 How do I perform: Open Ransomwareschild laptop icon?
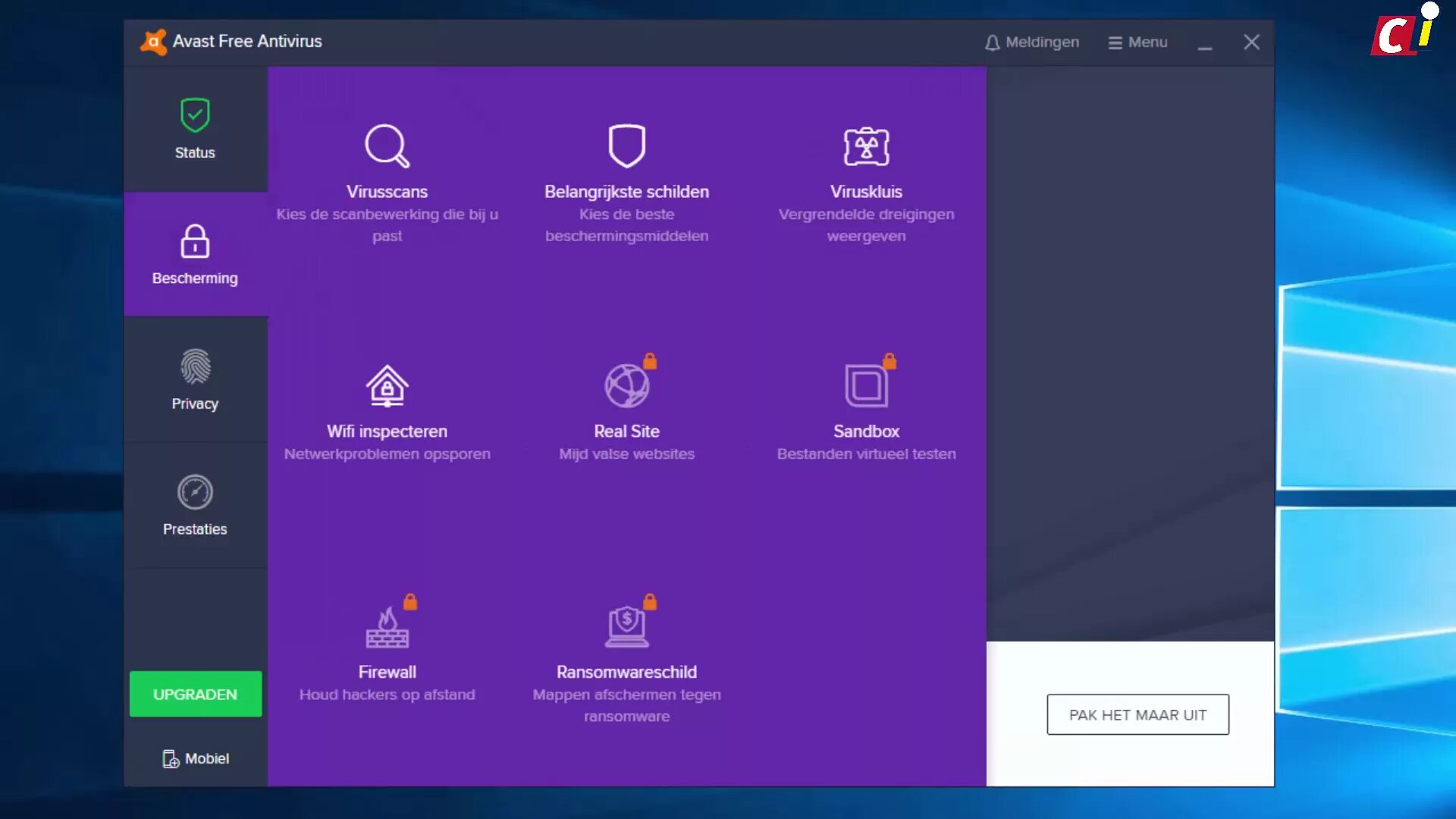point(626,628)
